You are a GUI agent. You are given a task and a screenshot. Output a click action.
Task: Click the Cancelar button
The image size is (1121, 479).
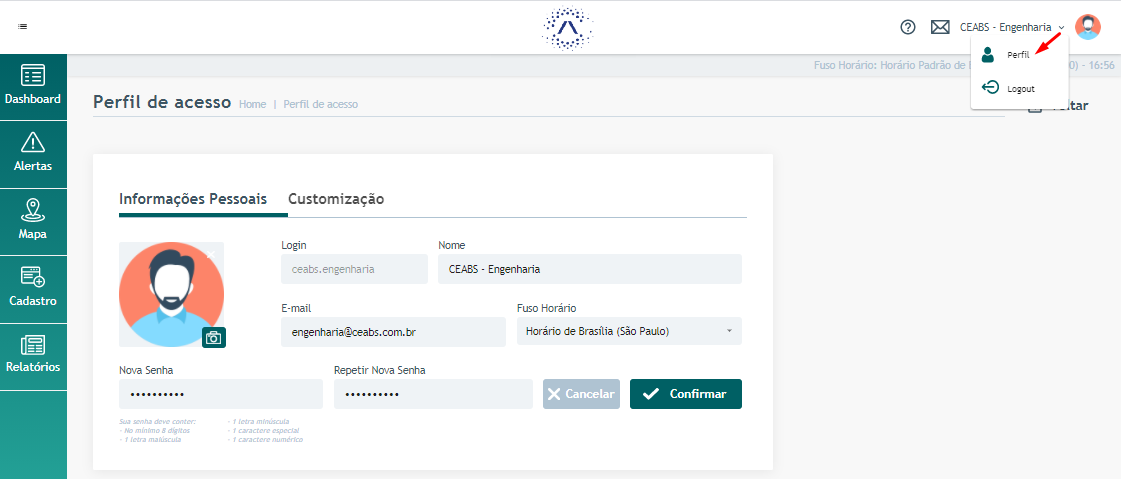[x=581, y=394]
